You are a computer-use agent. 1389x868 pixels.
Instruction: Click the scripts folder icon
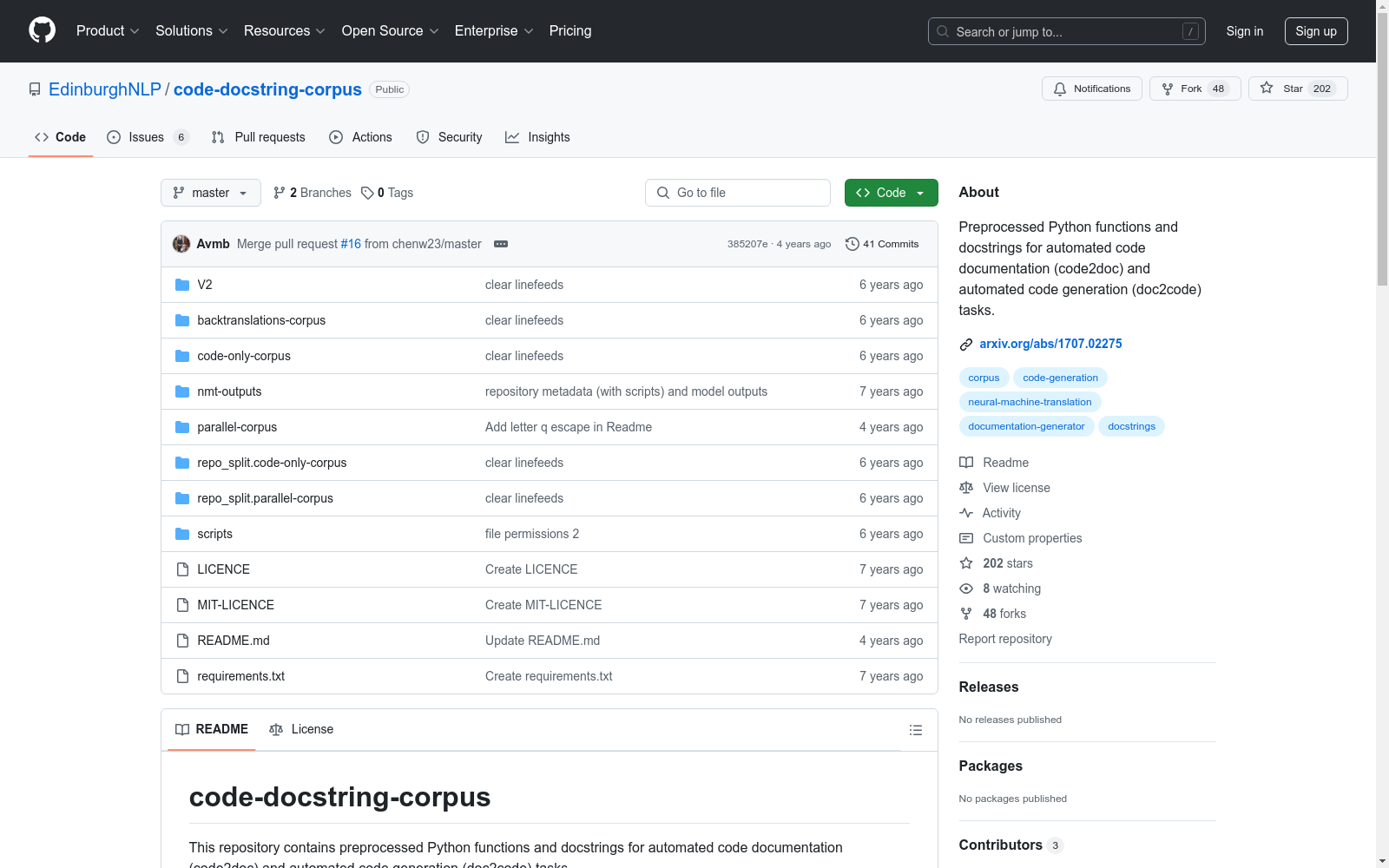[182, 534]
